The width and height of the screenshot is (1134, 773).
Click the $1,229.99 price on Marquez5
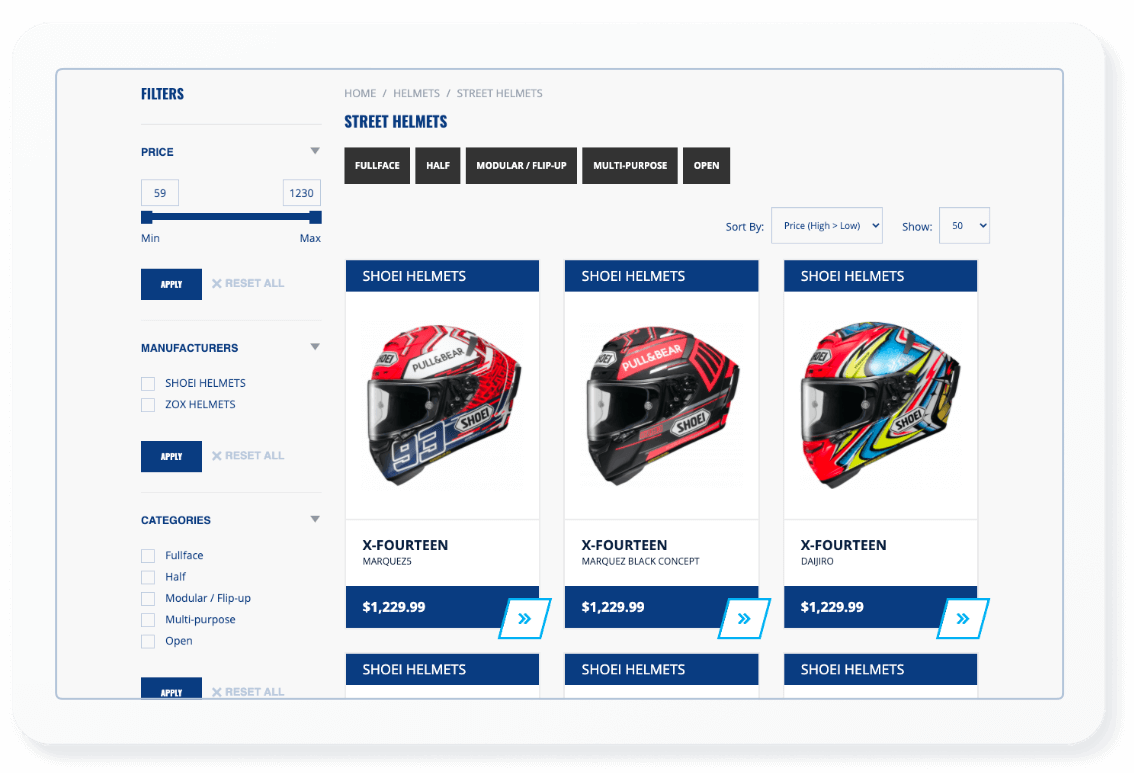[x=394, y=607]
